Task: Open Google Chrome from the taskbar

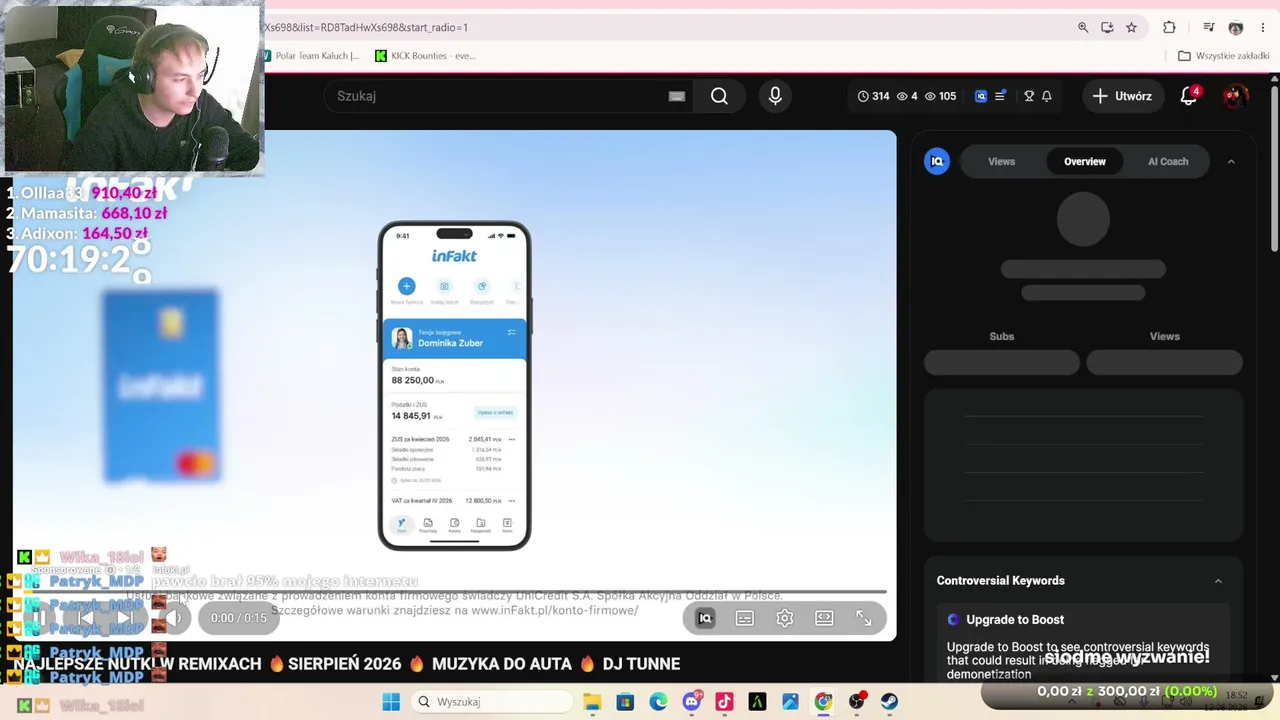Action: tap(823, 702)
